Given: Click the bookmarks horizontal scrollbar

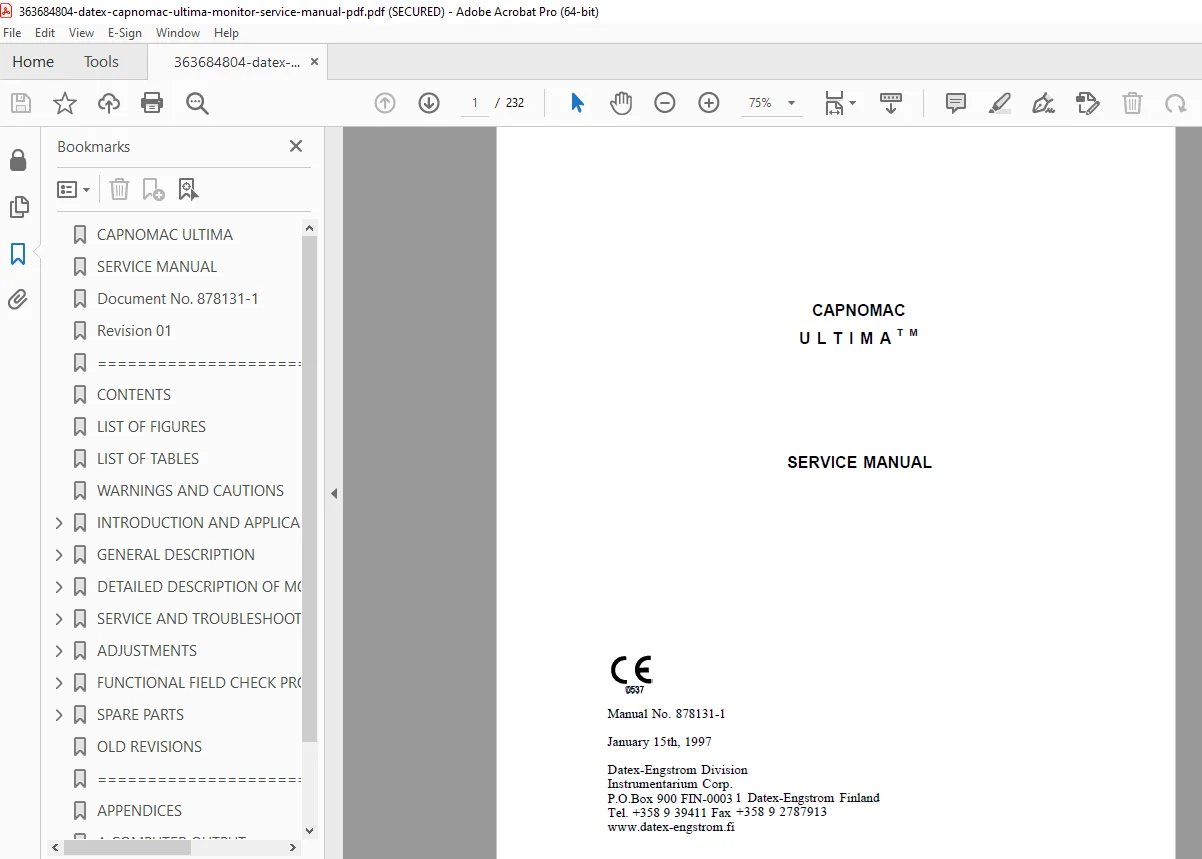Looking at the screenshot, I should tap(127, 847).
